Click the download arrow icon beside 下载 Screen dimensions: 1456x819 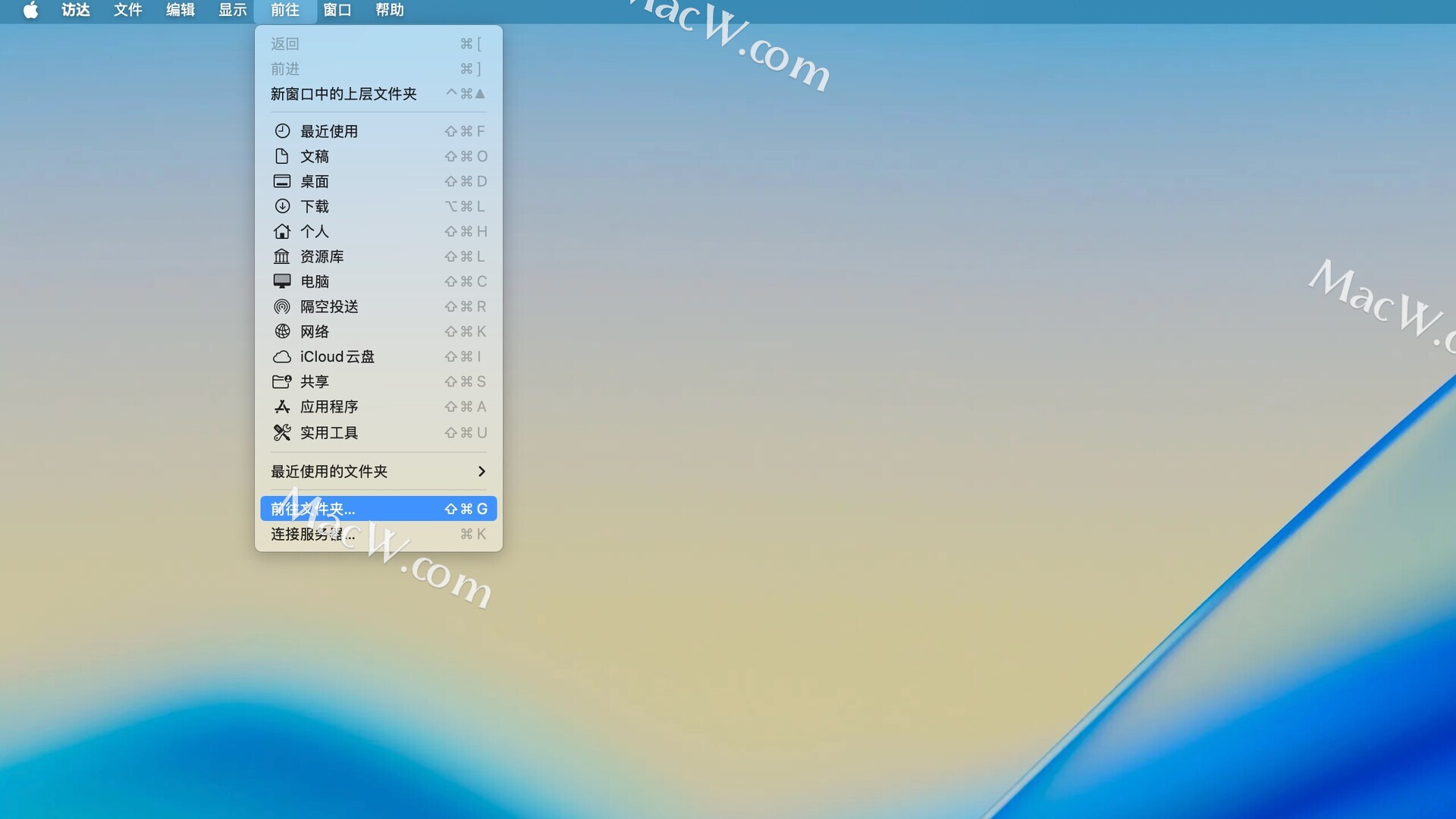282,206
